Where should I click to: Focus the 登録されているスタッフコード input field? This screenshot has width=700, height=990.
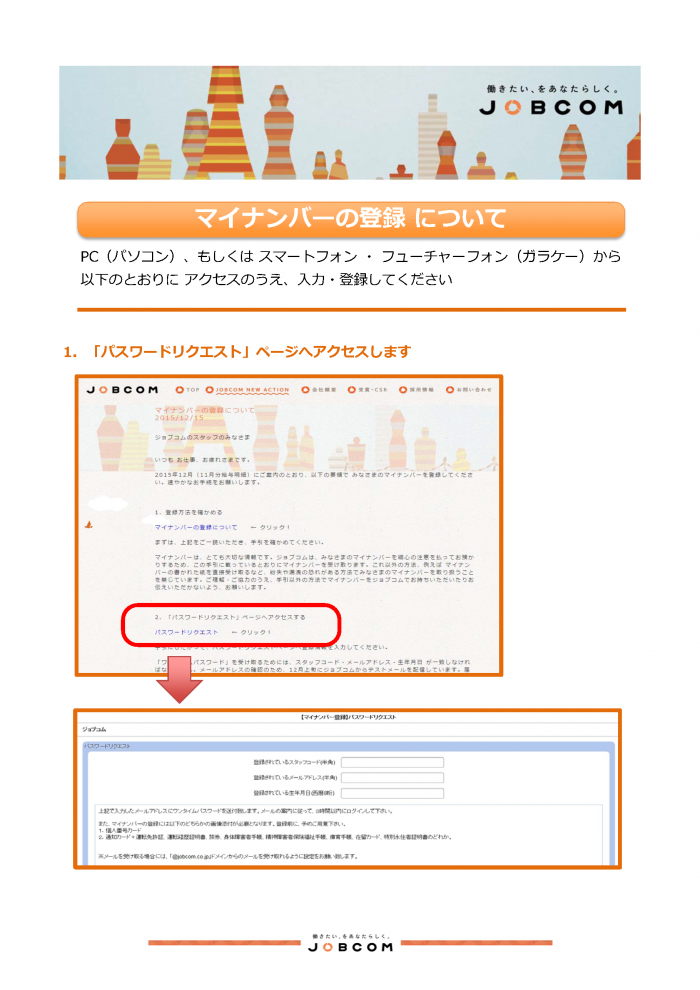coord(392,763)
